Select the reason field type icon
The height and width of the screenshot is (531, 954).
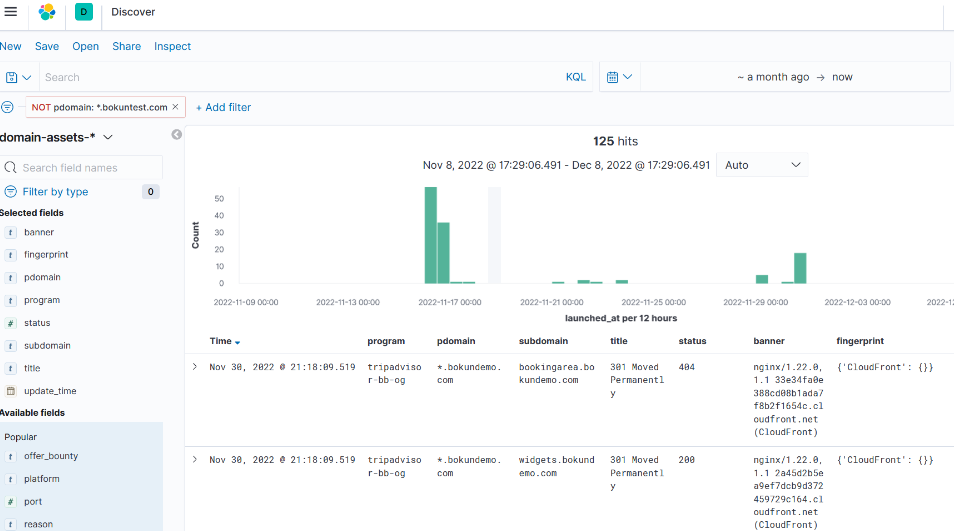[10, 524]
